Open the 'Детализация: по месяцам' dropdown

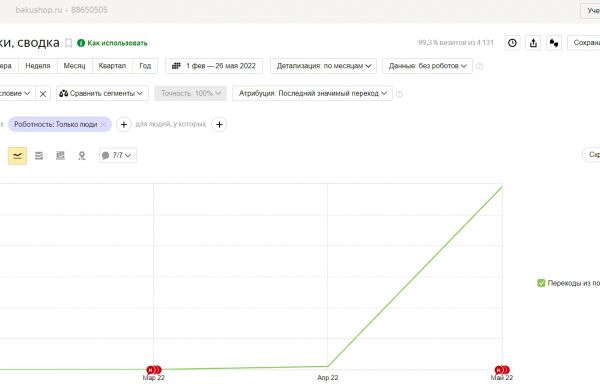[x=323, y=66]
